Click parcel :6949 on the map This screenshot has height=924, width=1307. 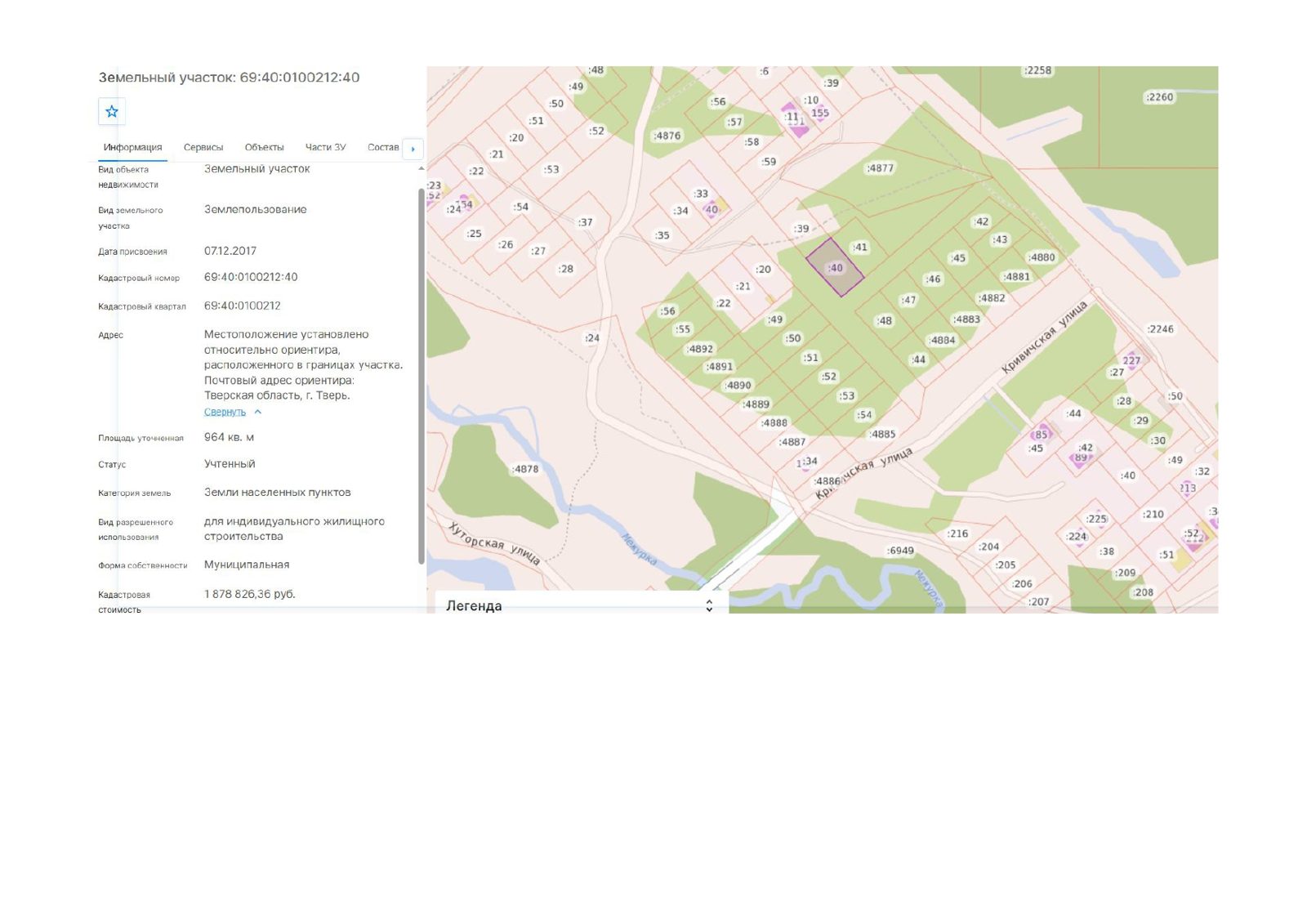pyautogui.click(x=900, y=551)
